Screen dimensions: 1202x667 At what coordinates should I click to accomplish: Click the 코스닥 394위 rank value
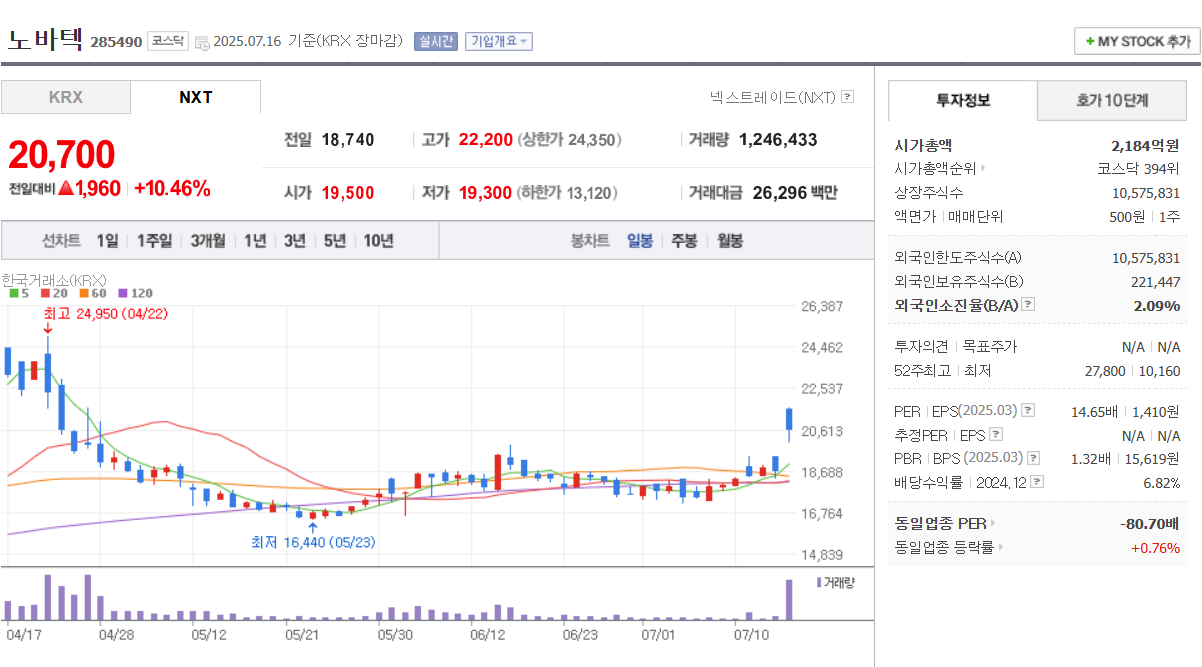(1139, 169)
